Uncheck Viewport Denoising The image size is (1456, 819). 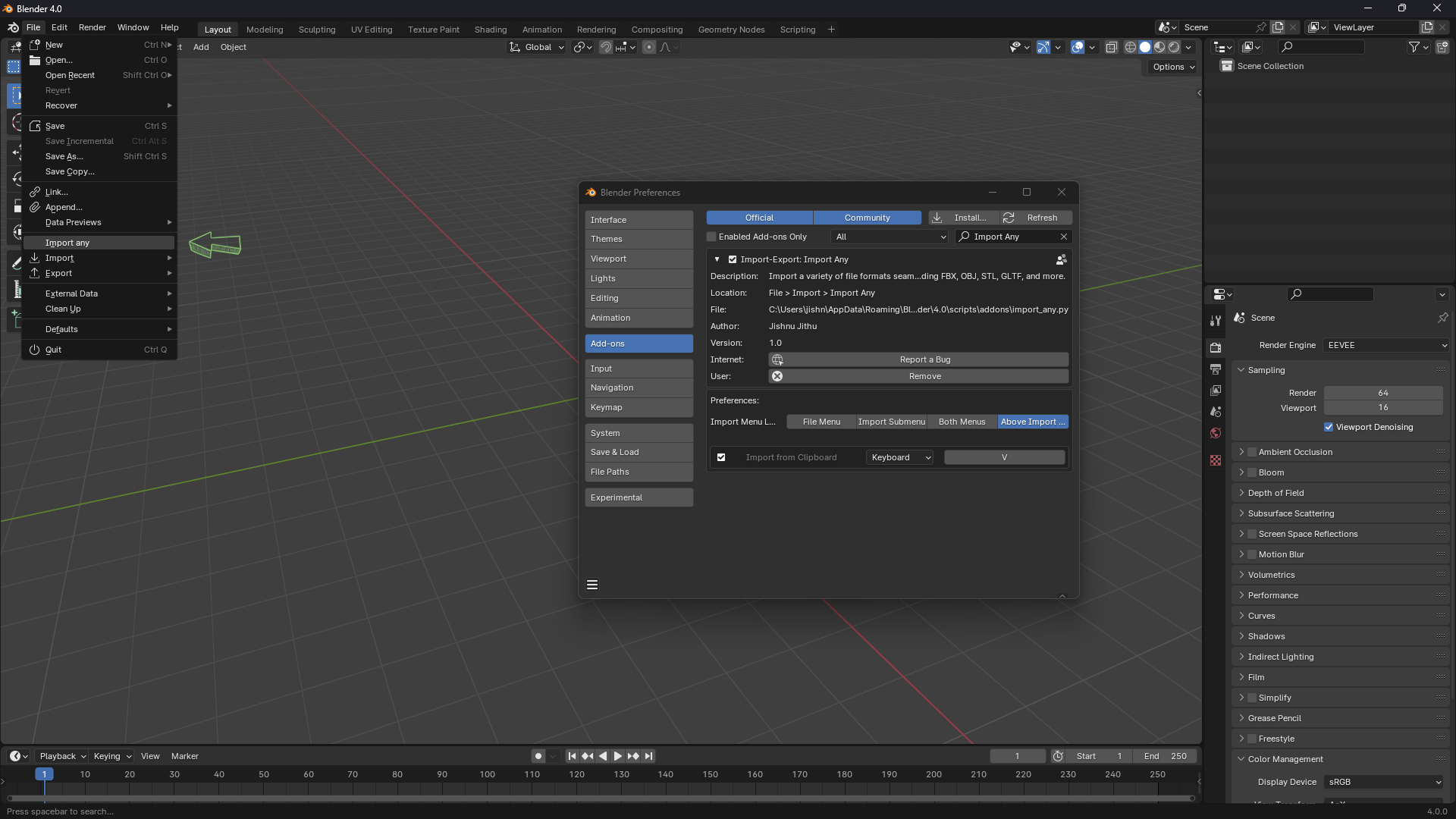[x=1328, y=427]
